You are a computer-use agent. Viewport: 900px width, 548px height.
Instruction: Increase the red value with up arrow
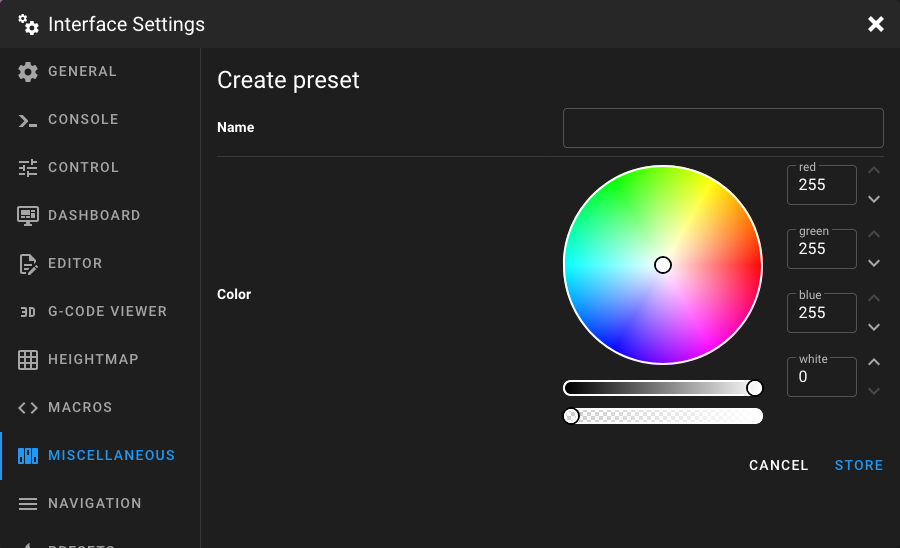pos(874,170)
